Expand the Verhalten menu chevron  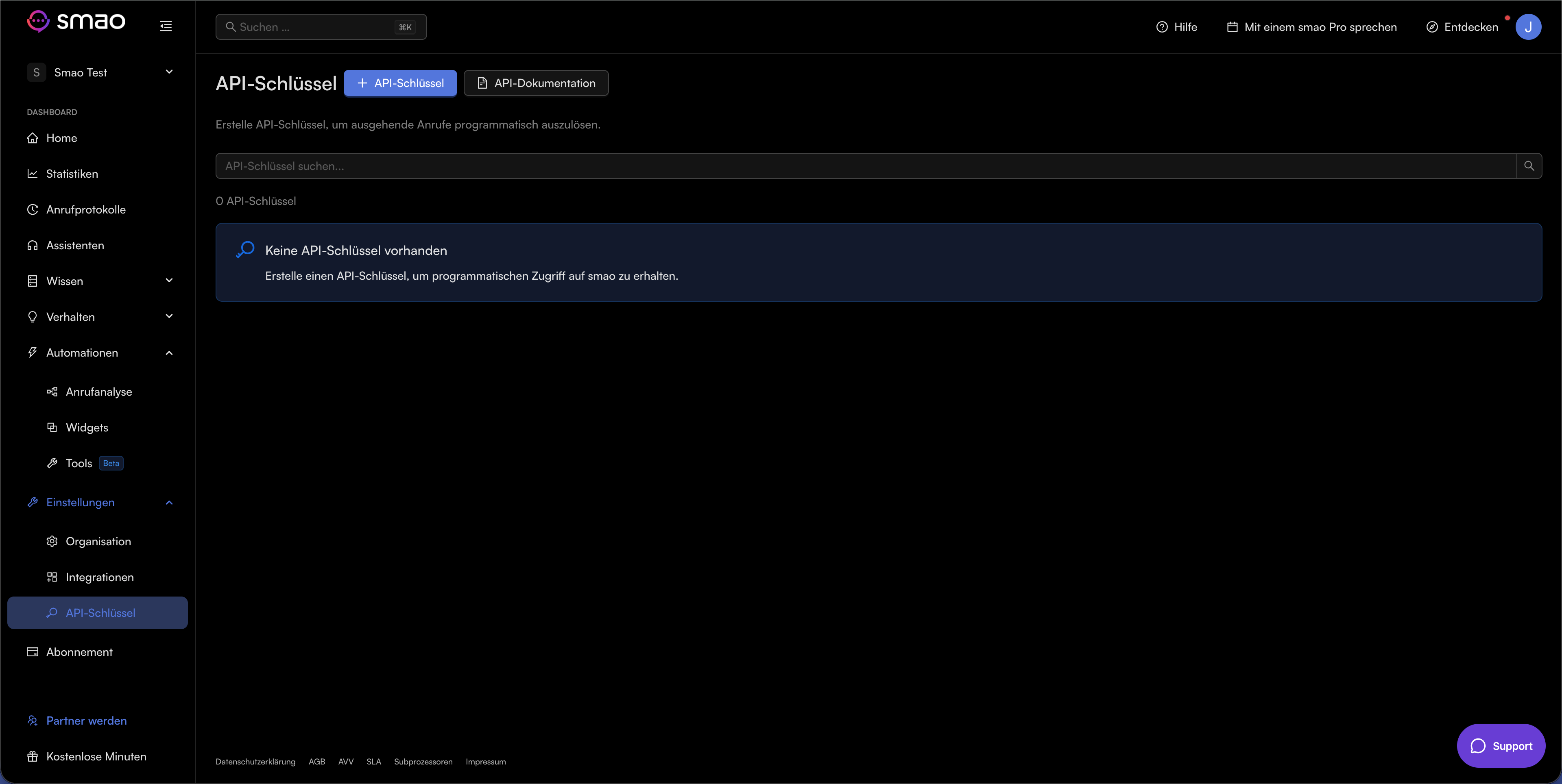click(x=169, y=316)
